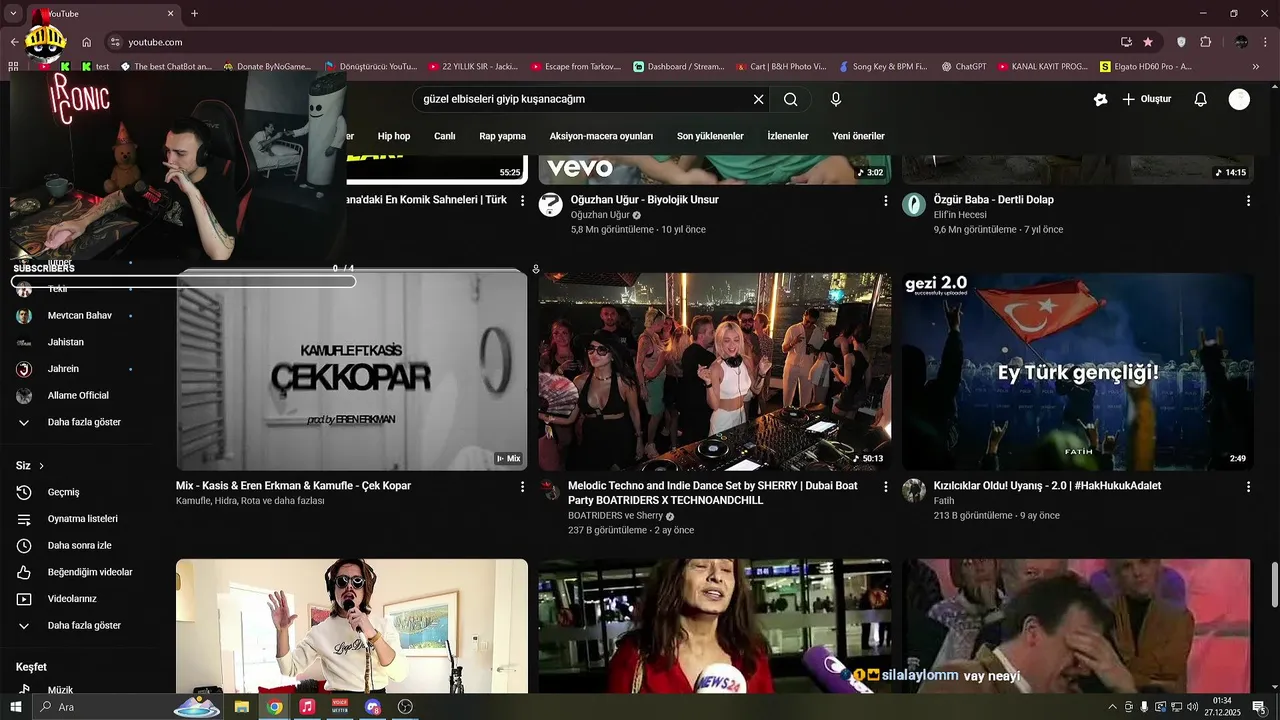This screenshot has width=1280, height=720.
Task: Show all bookmarks overflow chevron
Action: pyautogui.click(x=1256, y=67)
